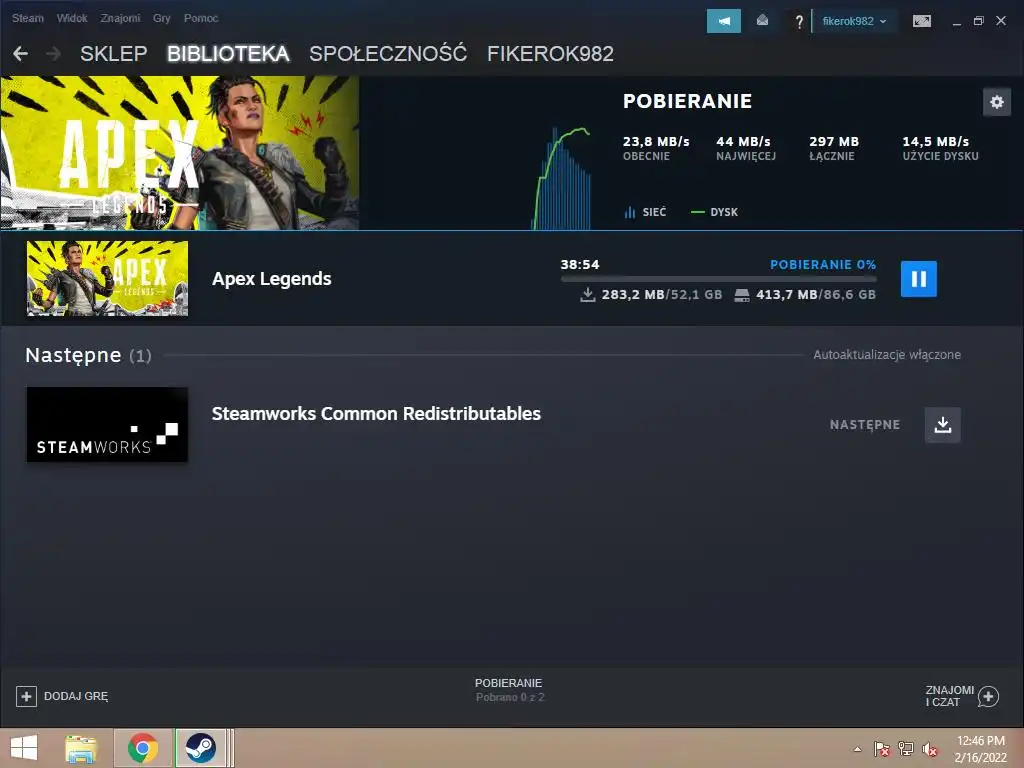Click the Następne (1) queue header
The height and width of the screenshot is (768, 1024).
click(x=88, y=355)
